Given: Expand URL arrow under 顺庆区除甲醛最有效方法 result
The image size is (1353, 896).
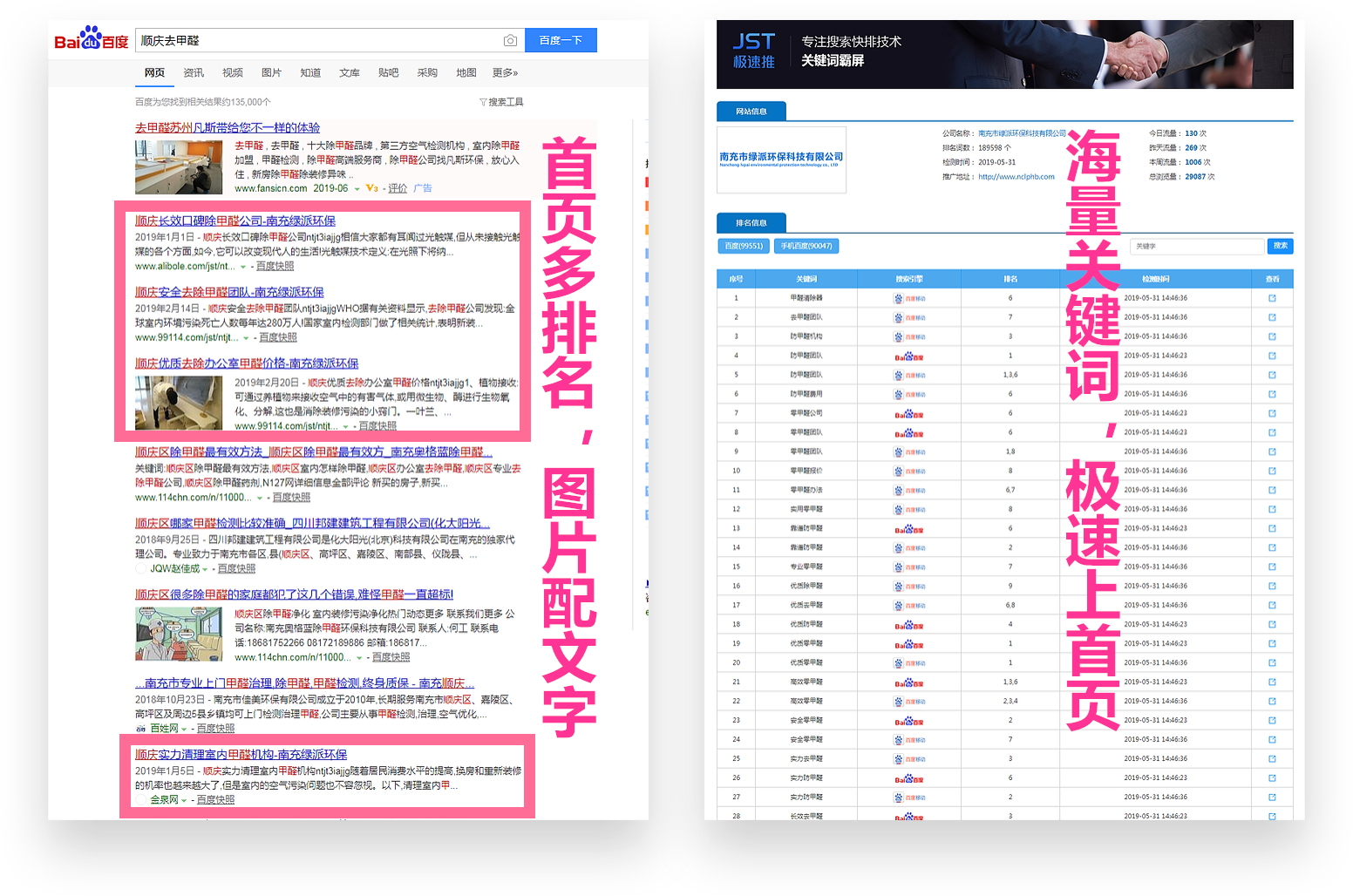Looking at the screenshot, I should point(260,498).
